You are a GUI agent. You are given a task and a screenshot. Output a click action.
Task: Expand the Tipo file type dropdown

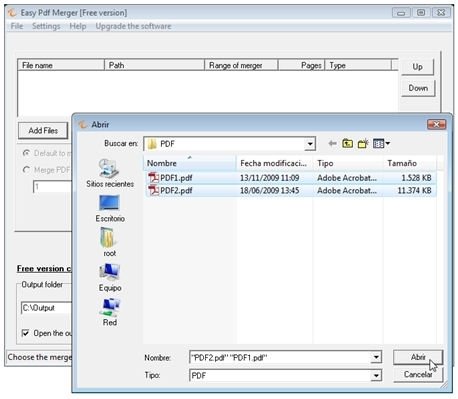376,376
